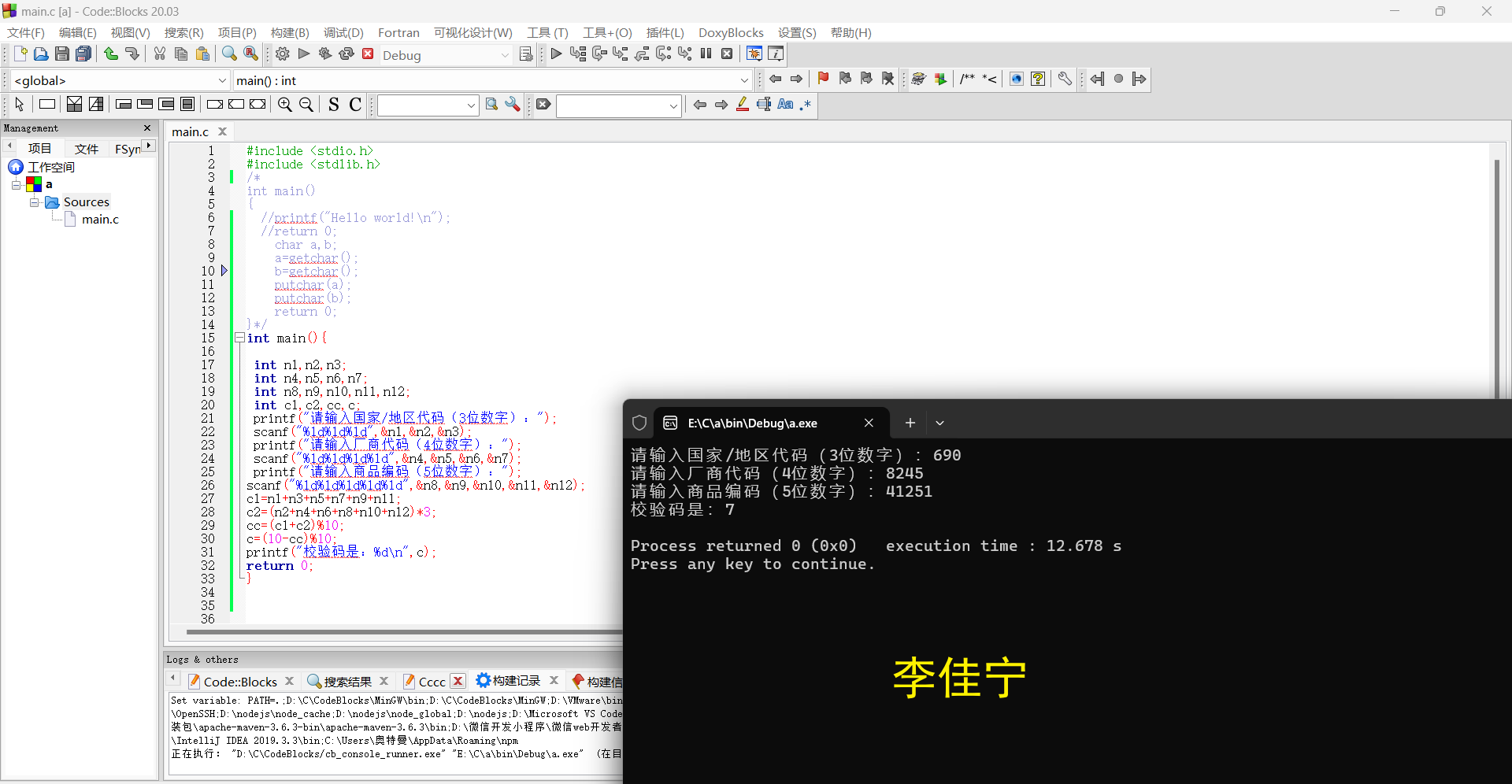Open the DoxyBlocks menu
Image resolution: width=1512 pixels, height=784 pixels.
[x=731, y=32]
